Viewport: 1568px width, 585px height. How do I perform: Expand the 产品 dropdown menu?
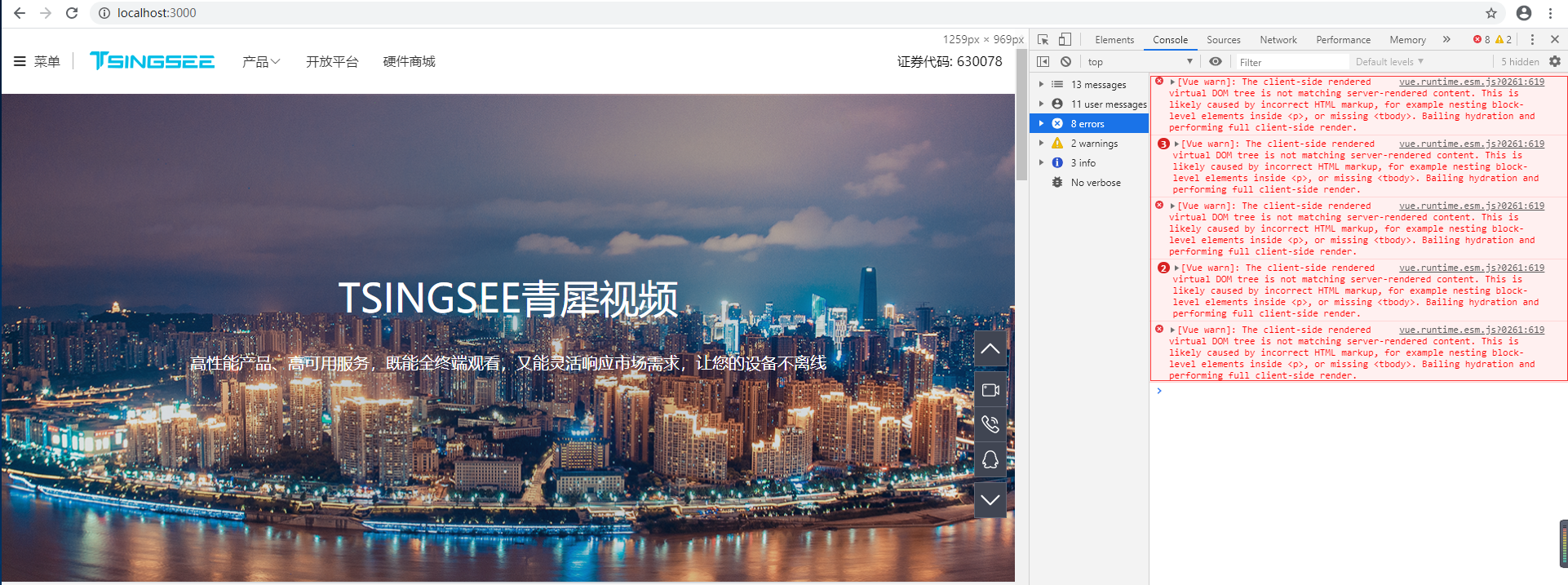click(261, 61)
